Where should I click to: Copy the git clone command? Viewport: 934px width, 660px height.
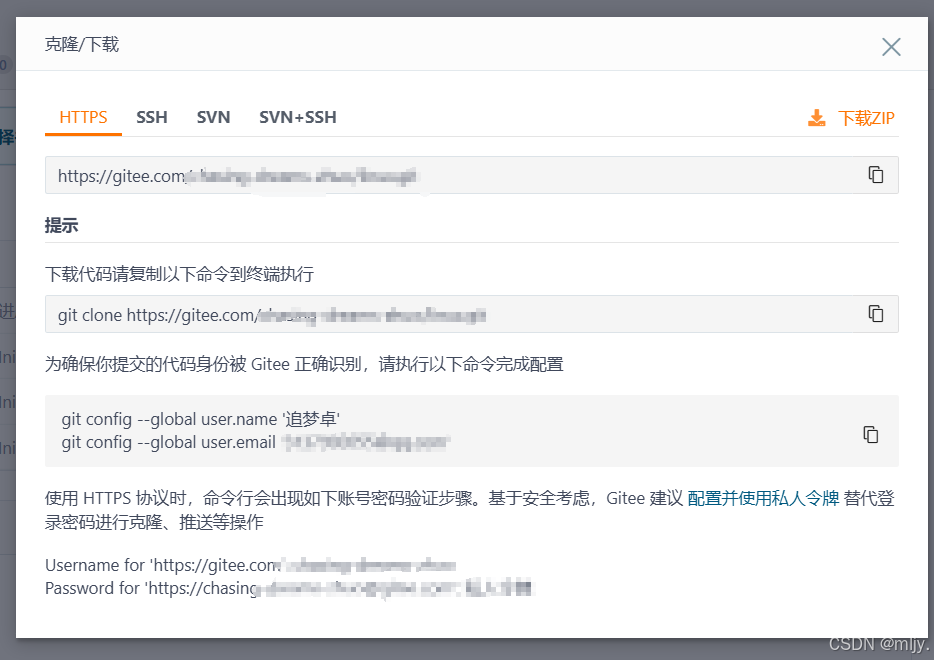click(x=876, y=314)
